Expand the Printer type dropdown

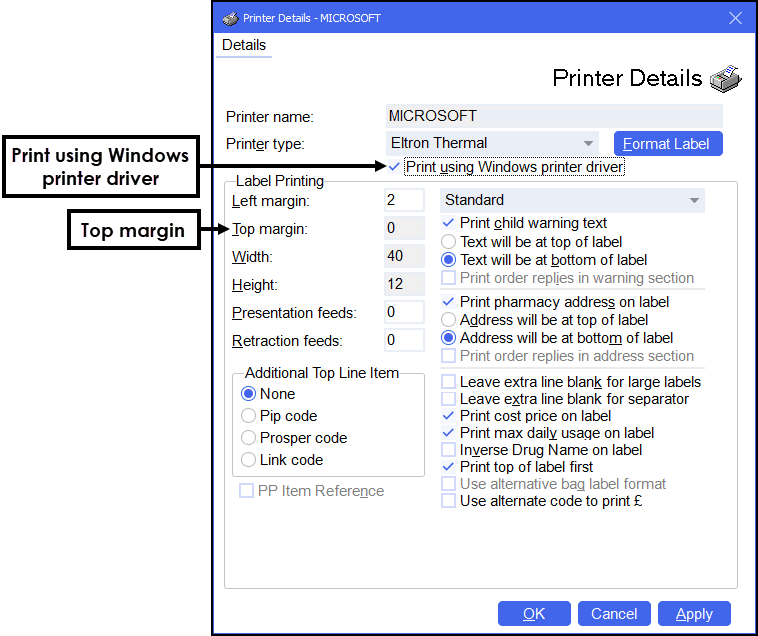tap(588, 143)
